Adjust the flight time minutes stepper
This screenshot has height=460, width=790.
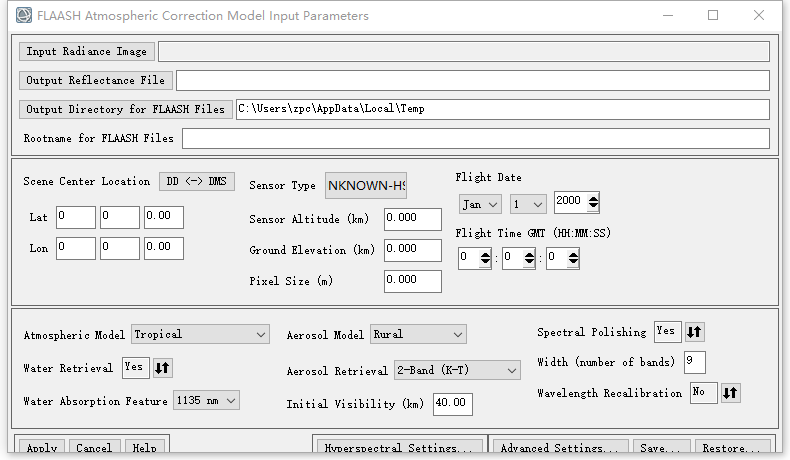click(529, 258)
